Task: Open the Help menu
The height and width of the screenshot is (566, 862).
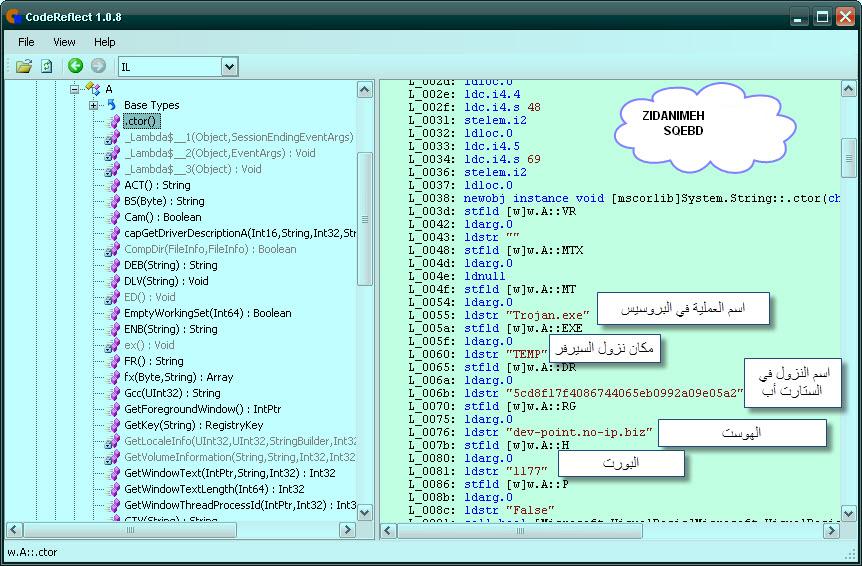Action: pyautogui.click(x=105, y=42)
